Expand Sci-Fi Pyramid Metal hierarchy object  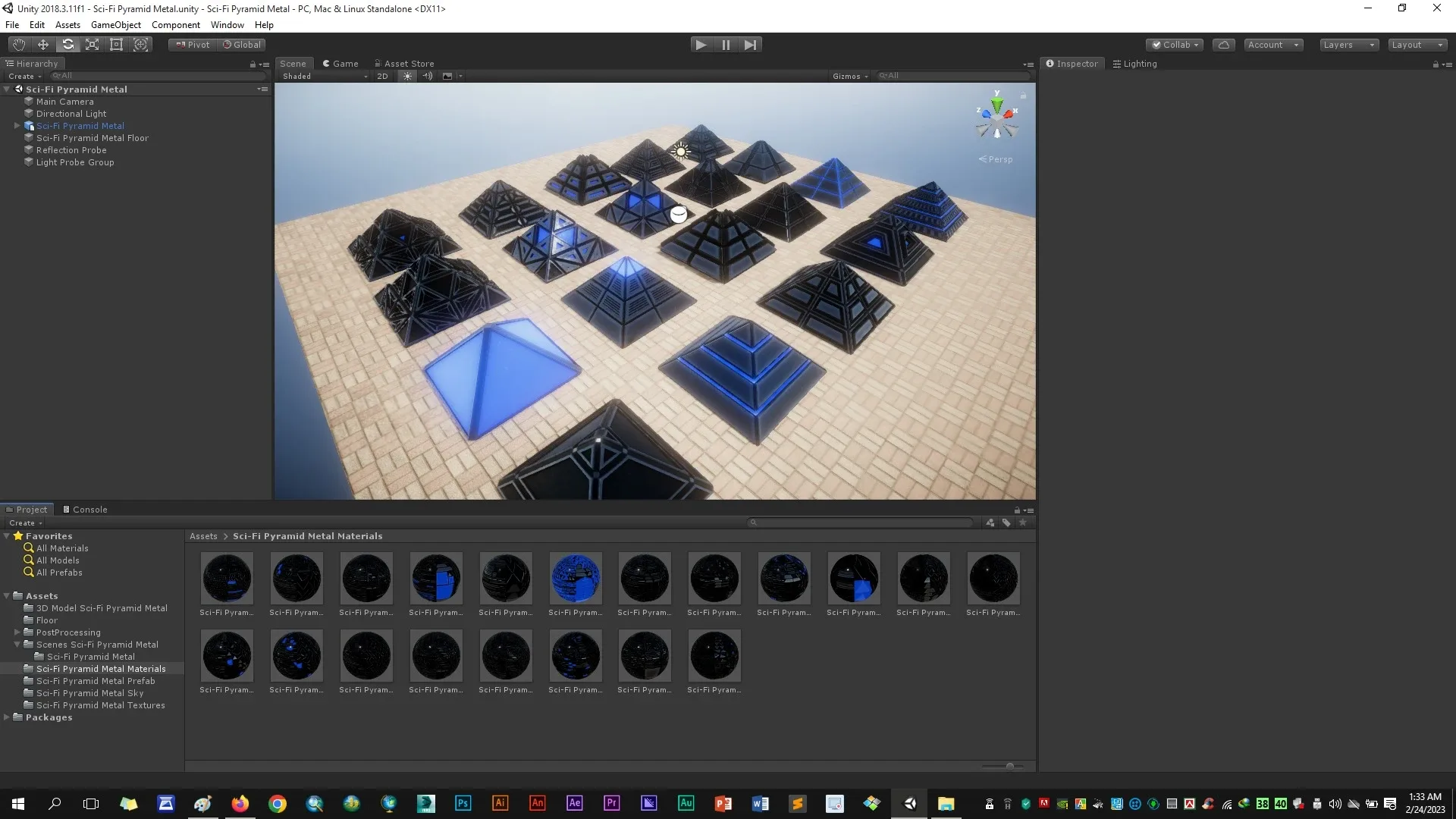(x=17, y=126)
